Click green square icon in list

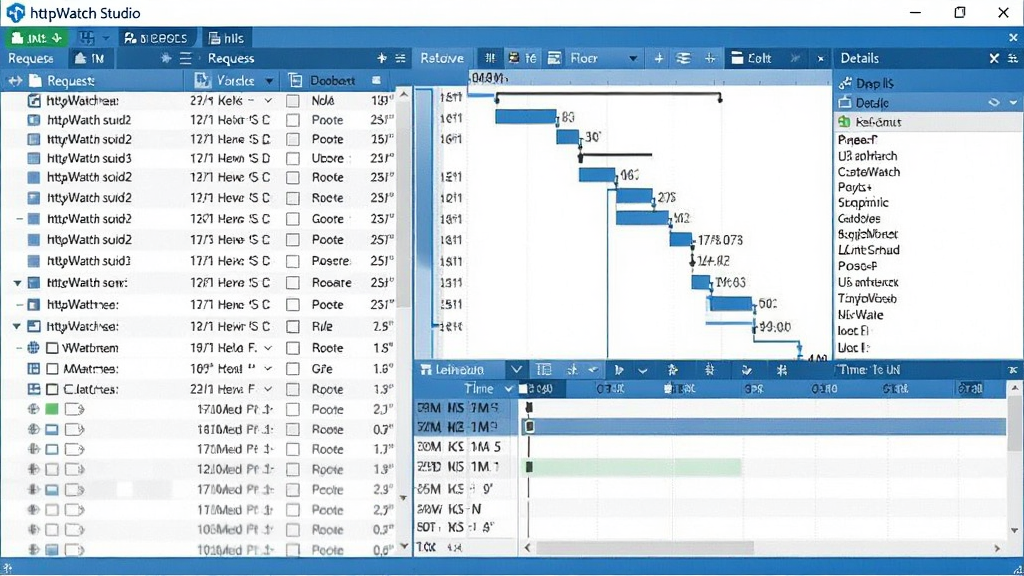(52, 409)
